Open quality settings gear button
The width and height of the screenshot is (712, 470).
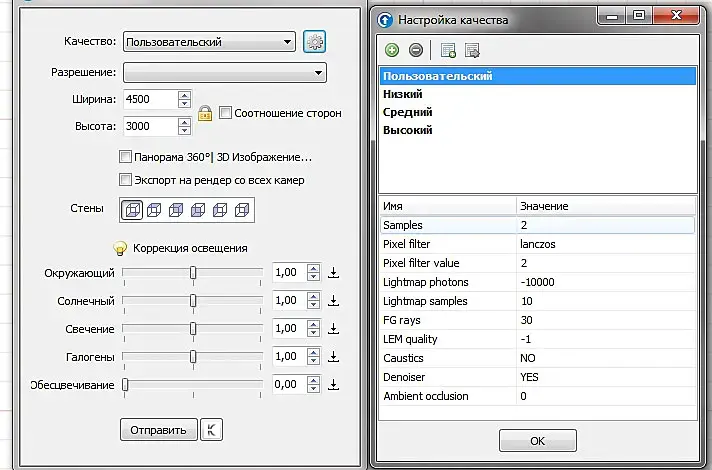[314, 42]
